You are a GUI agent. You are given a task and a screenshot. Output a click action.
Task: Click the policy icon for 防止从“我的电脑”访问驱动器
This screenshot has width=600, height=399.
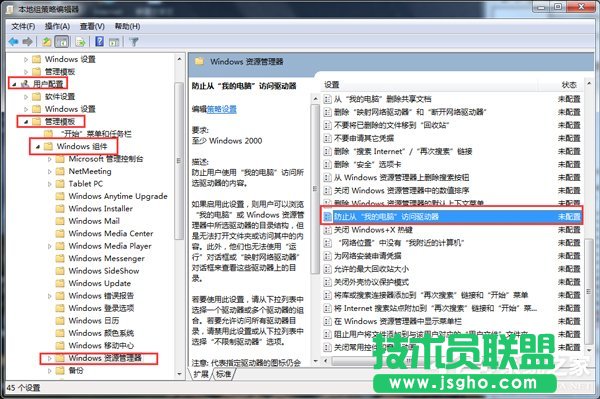pos(328,217)
